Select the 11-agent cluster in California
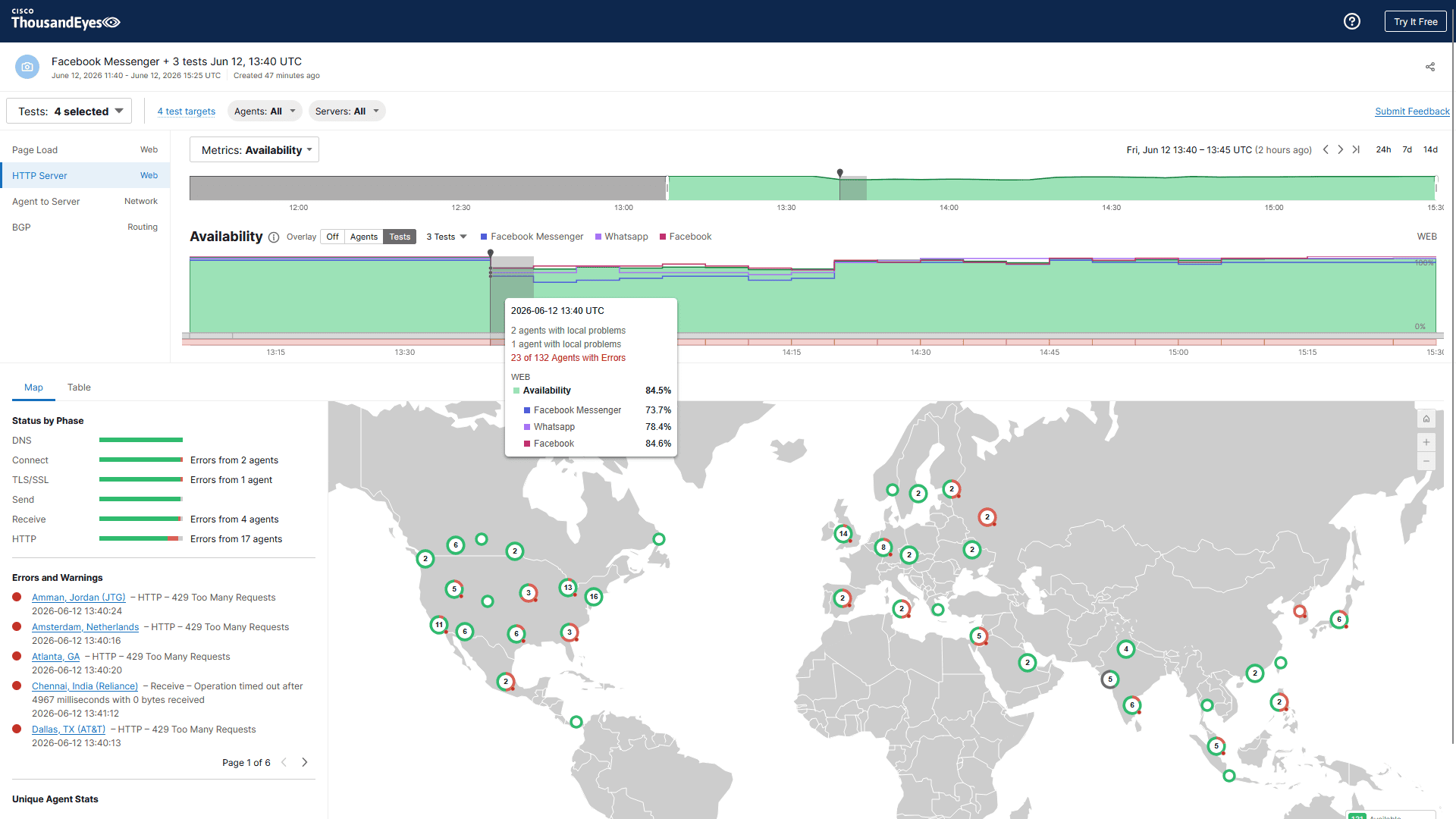 point(439,625)
